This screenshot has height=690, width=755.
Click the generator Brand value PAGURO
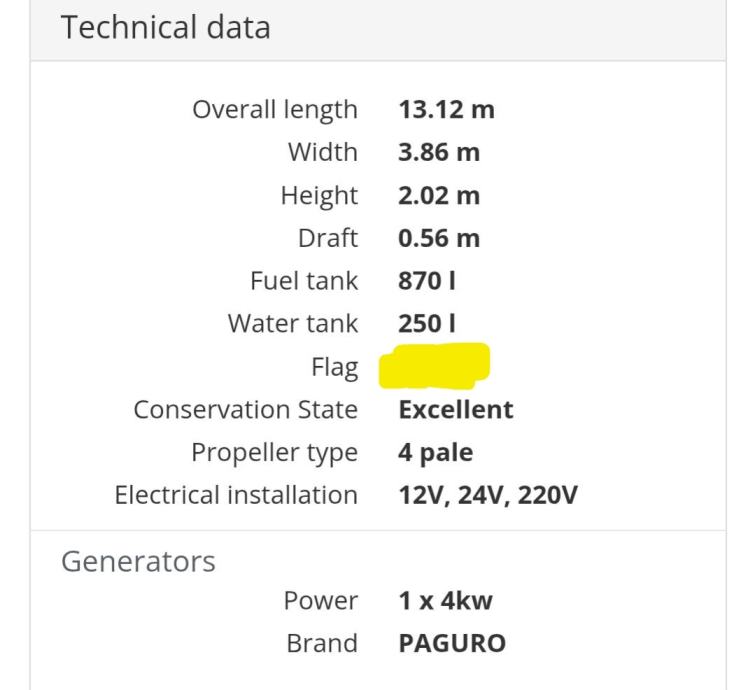coord(452,644)
